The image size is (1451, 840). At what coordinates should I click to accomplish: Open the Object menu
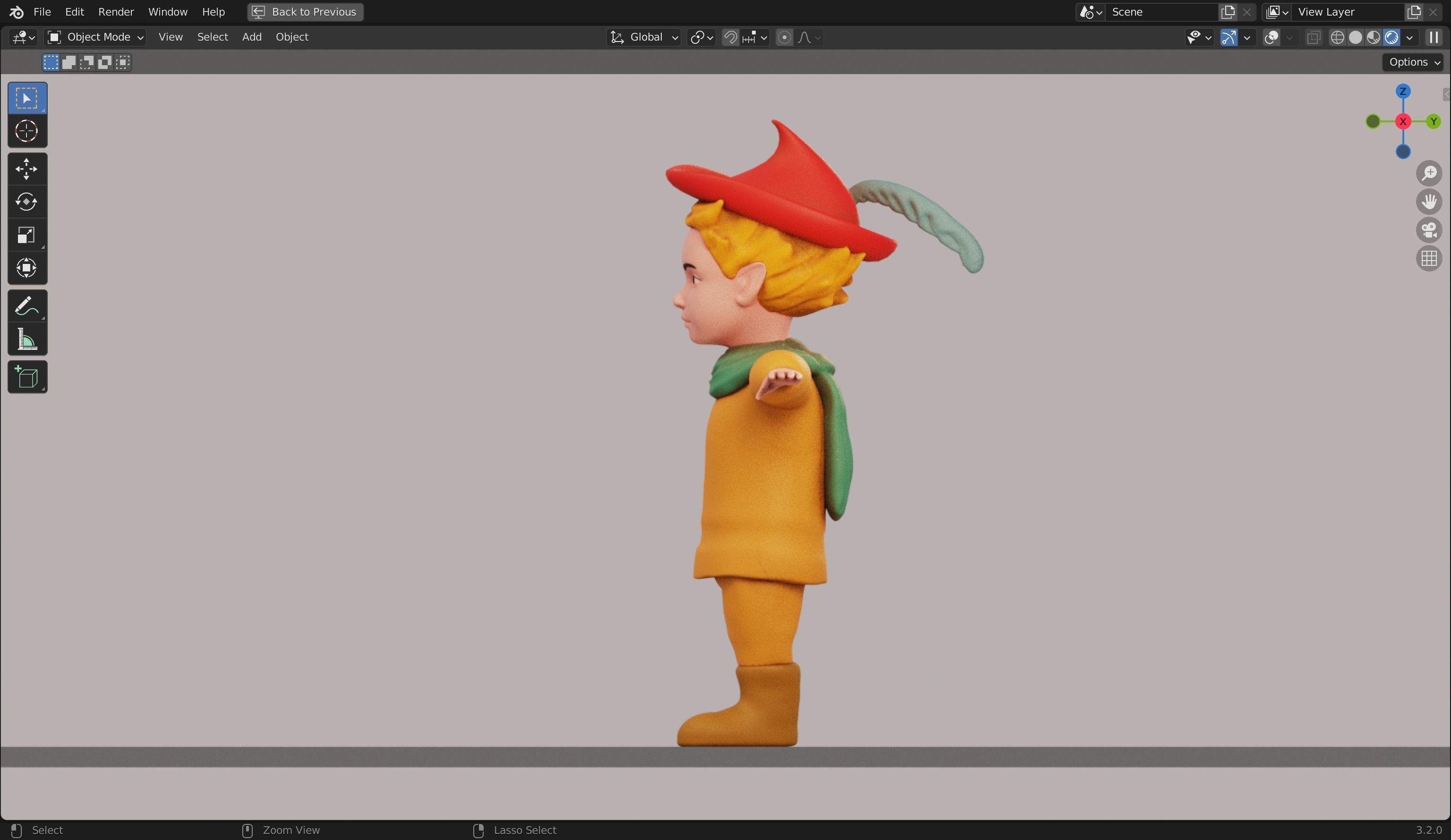(292, 37)
